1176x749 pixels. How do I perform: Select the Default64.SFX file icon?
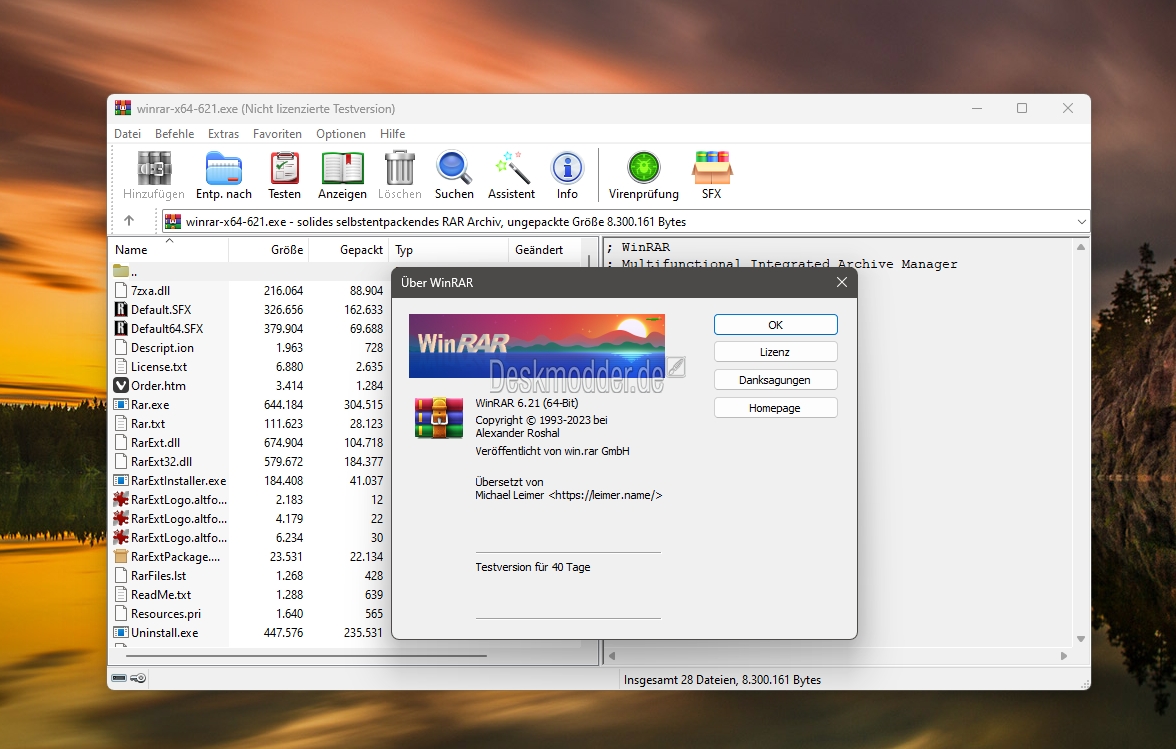(121, 328)
